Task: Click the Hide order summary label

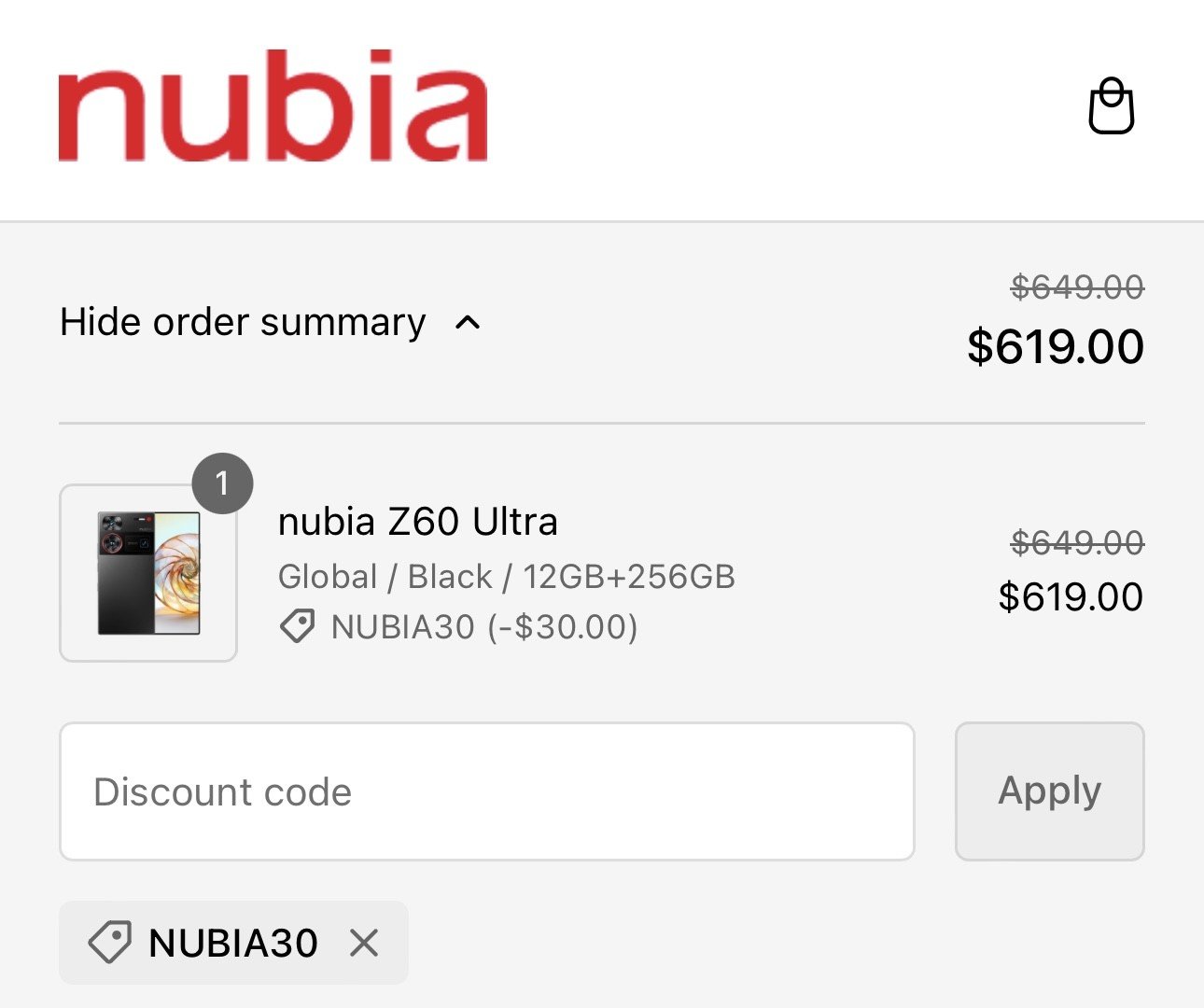Action: [x=243, y=322]
